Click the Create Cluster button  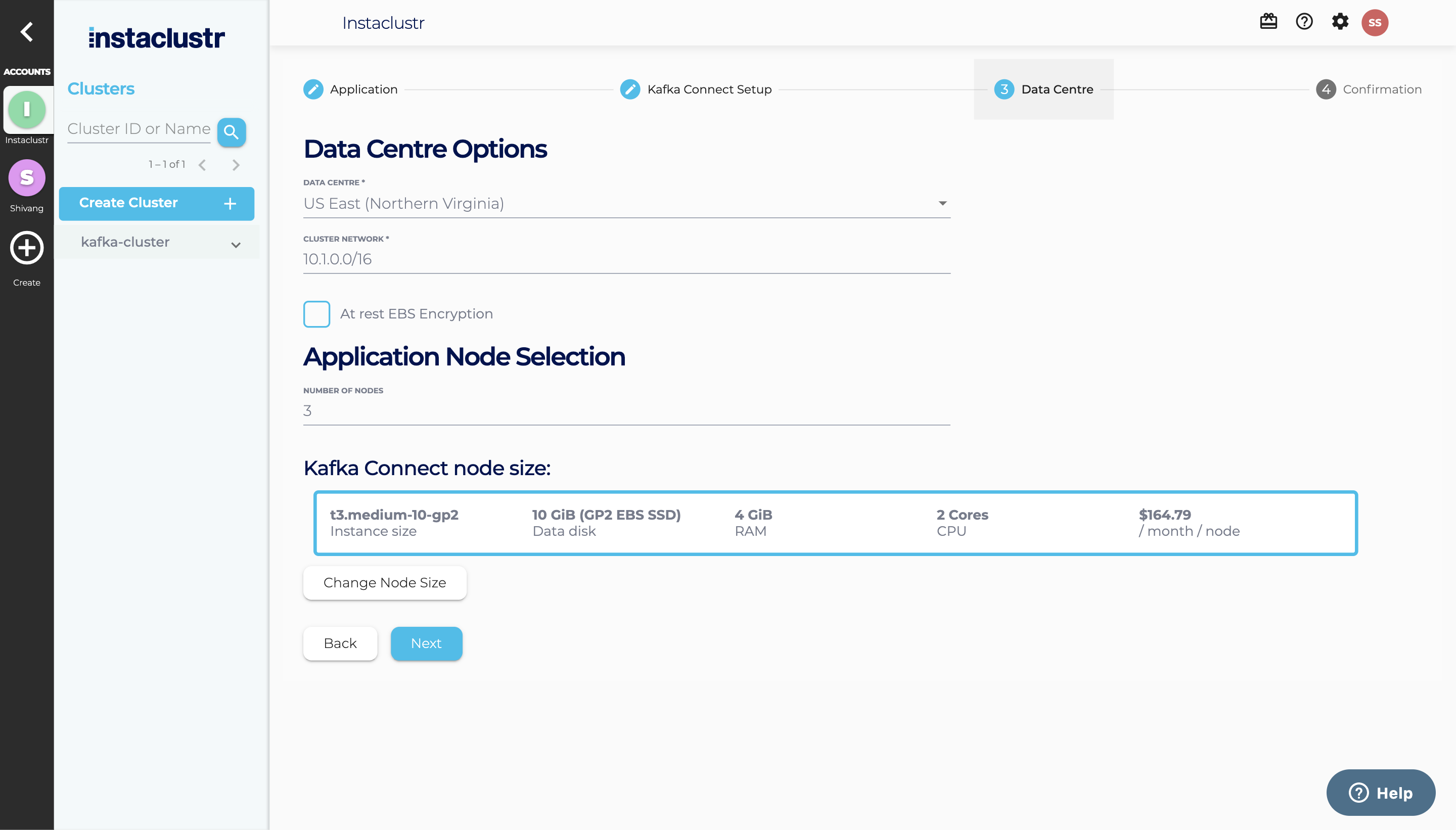click(x=156, y=204)
